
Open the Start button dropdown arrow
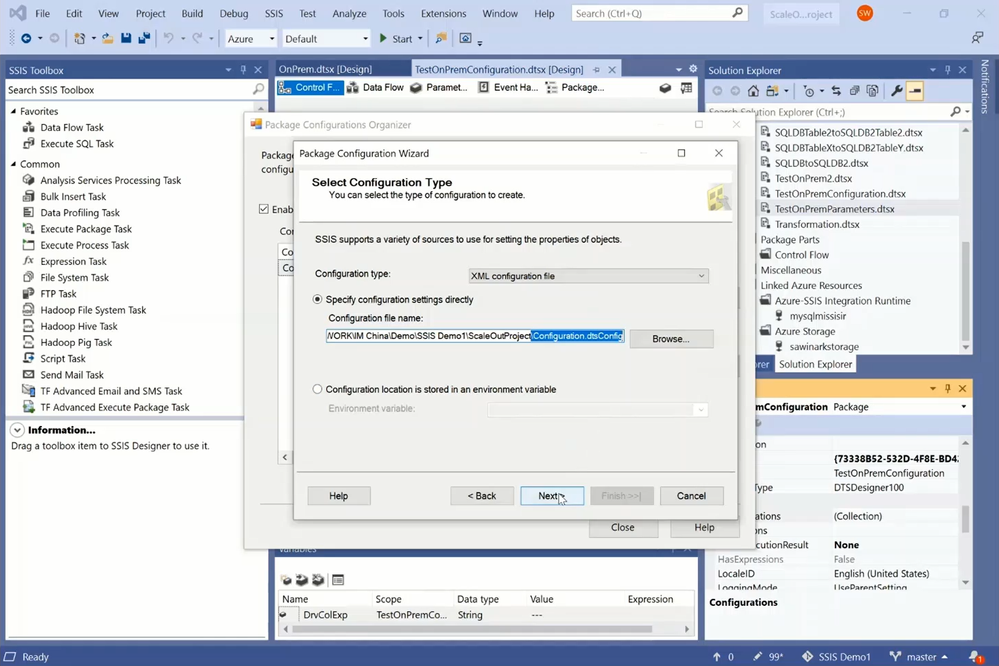(420, 39)
